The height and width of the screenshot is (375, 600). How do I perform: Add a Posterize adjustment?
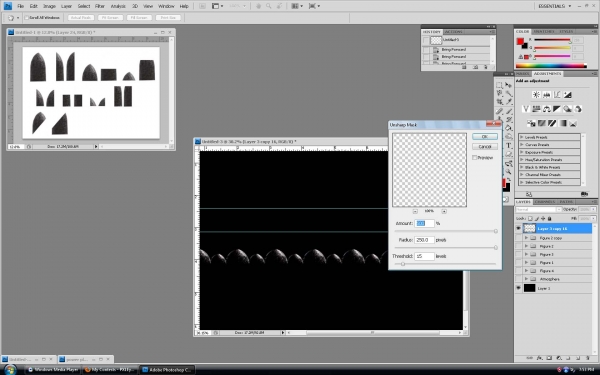point(541,123)
